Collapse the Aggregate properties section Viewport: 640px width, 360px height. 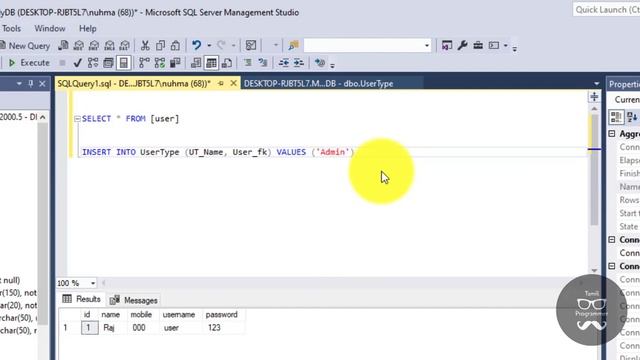[612, 134]
